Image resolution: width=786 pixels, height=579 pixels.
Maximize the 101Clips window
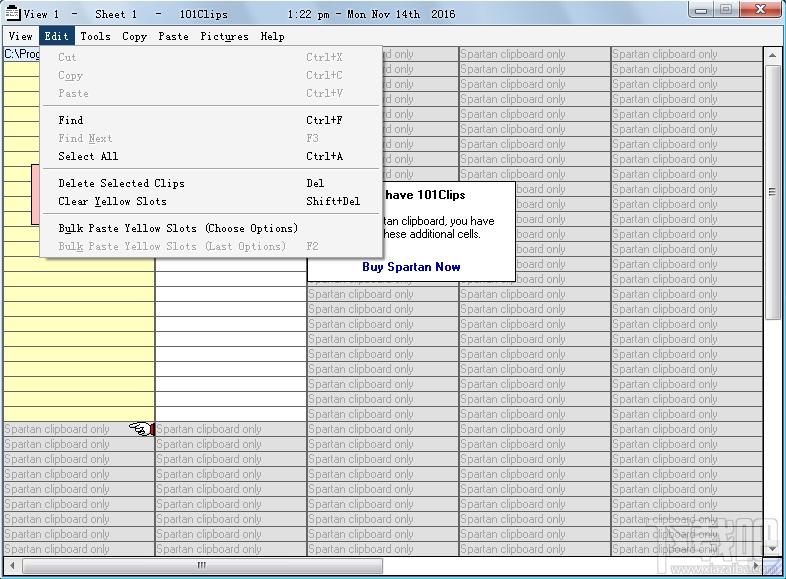click(726, 10)
